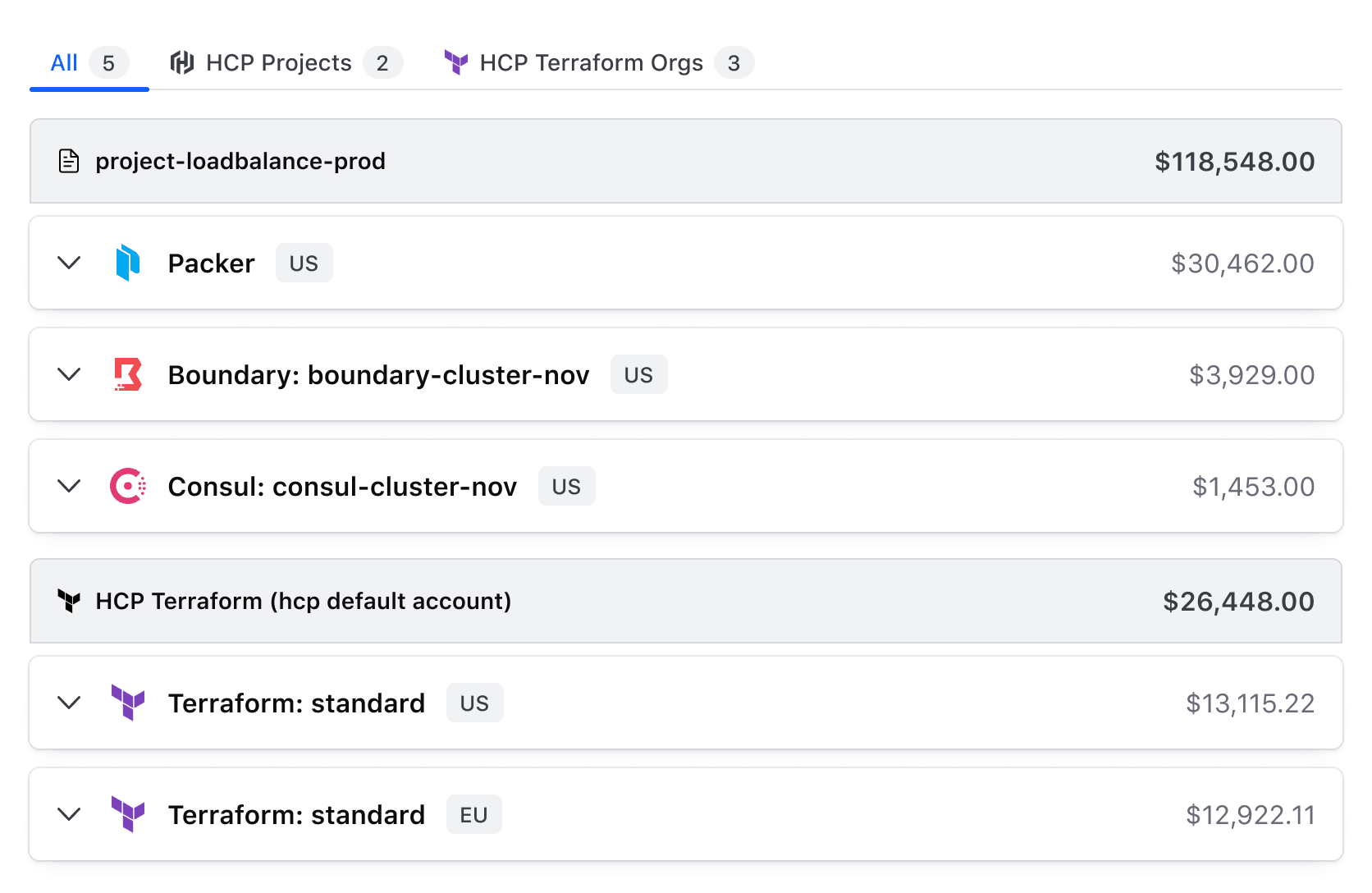Click the Packer product icon
This screenshot has height=893, width=1372.
pyautogui.click(x=127, y=263)
